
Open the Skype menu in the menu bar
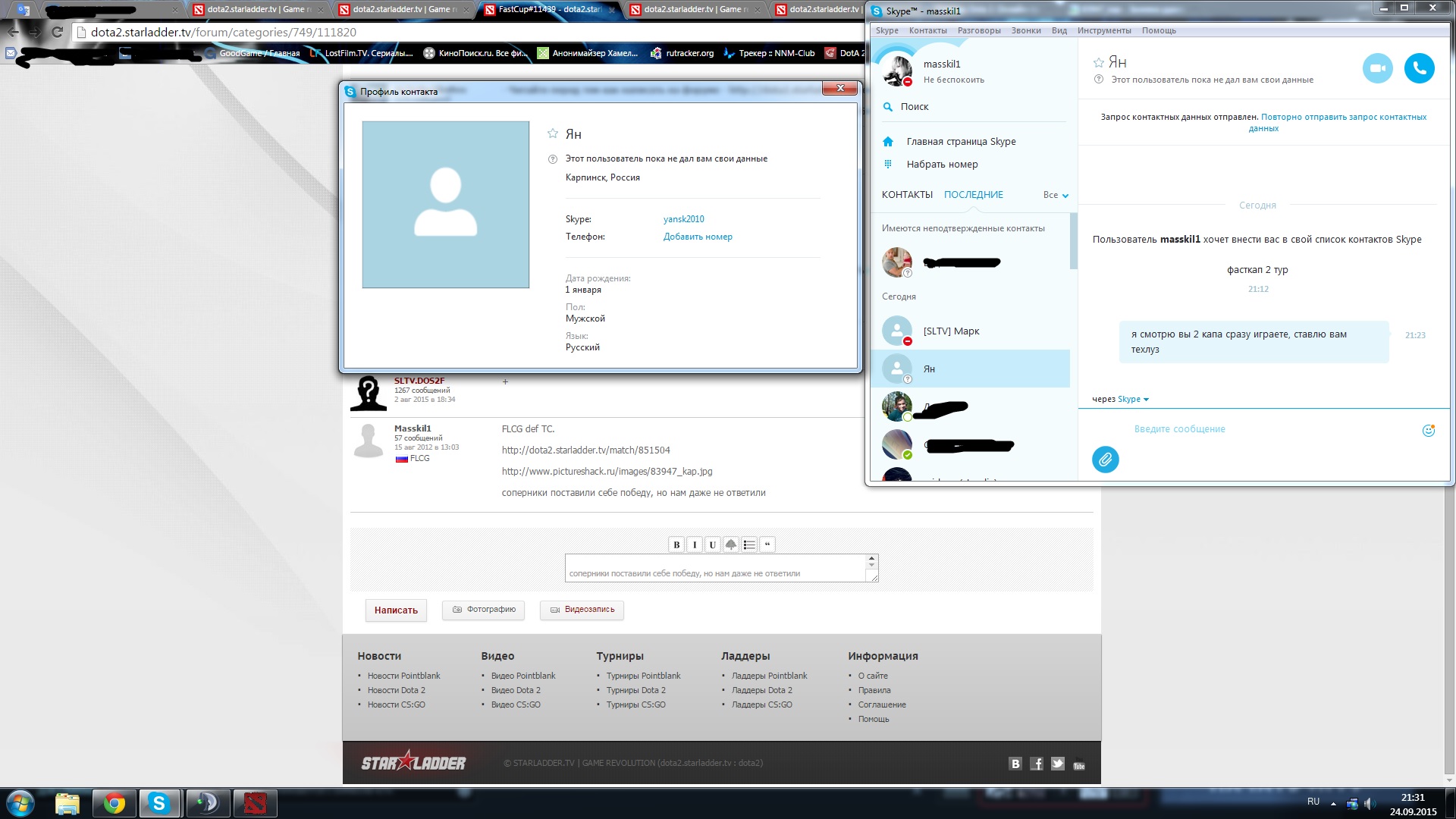(886, 30)
